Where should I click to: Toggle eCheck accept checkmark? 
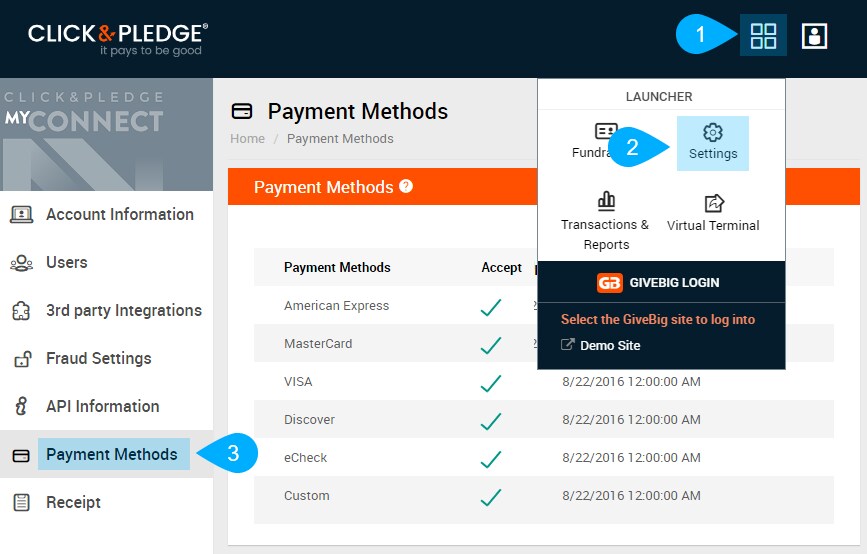(491, 459)
